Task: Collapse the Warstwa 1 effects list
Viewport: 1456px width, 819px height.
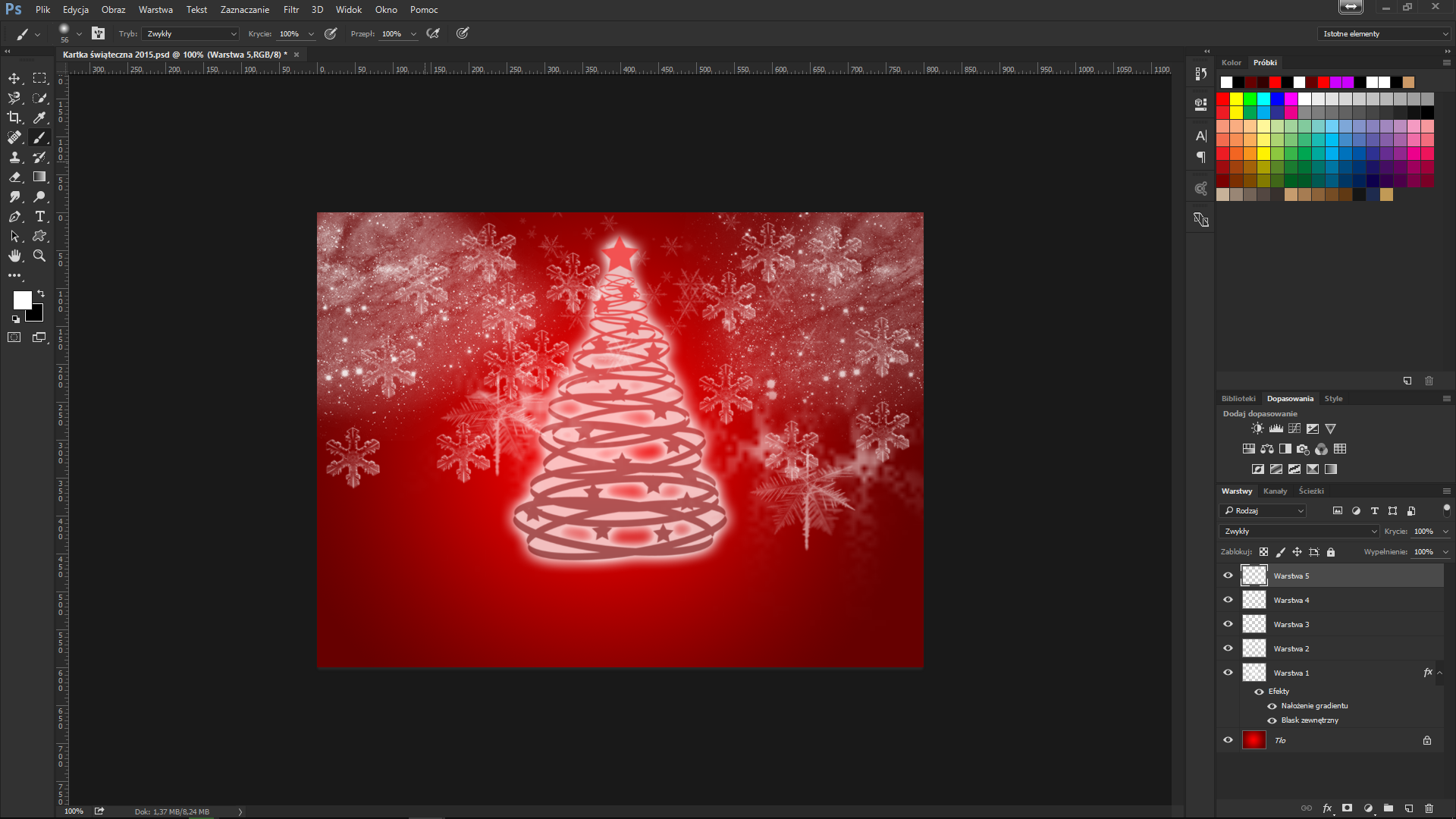Action: point(1439,673)
